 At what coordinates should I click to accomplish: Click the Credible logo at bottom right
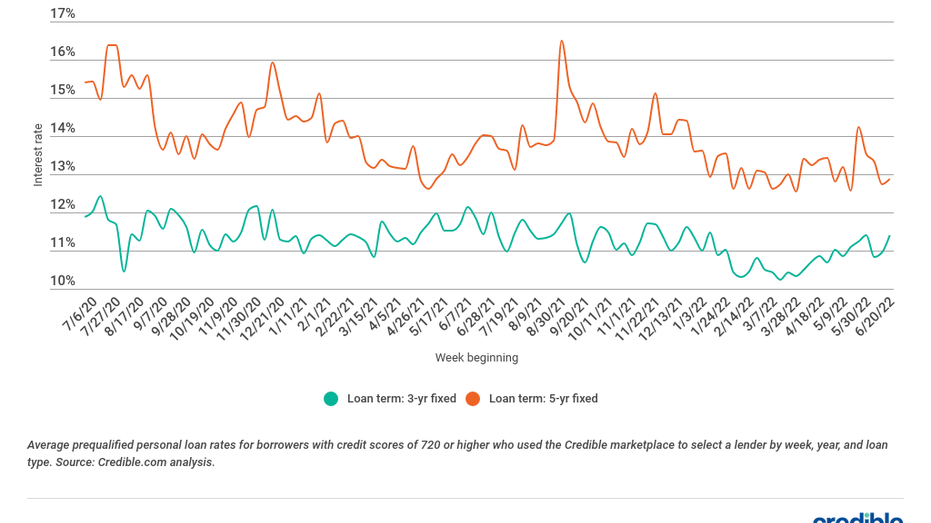click(x=858, y=518)
